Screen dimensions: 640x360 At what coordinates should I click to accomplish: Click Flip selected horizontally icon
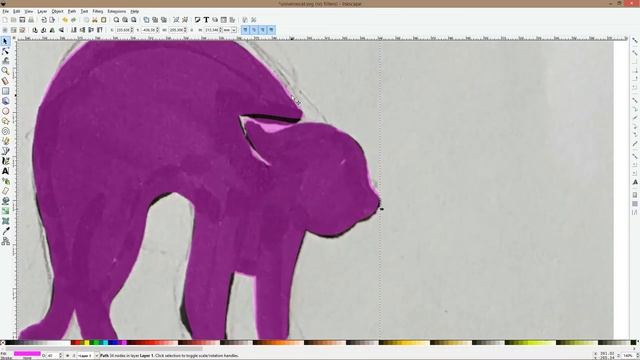pos(52,30)
